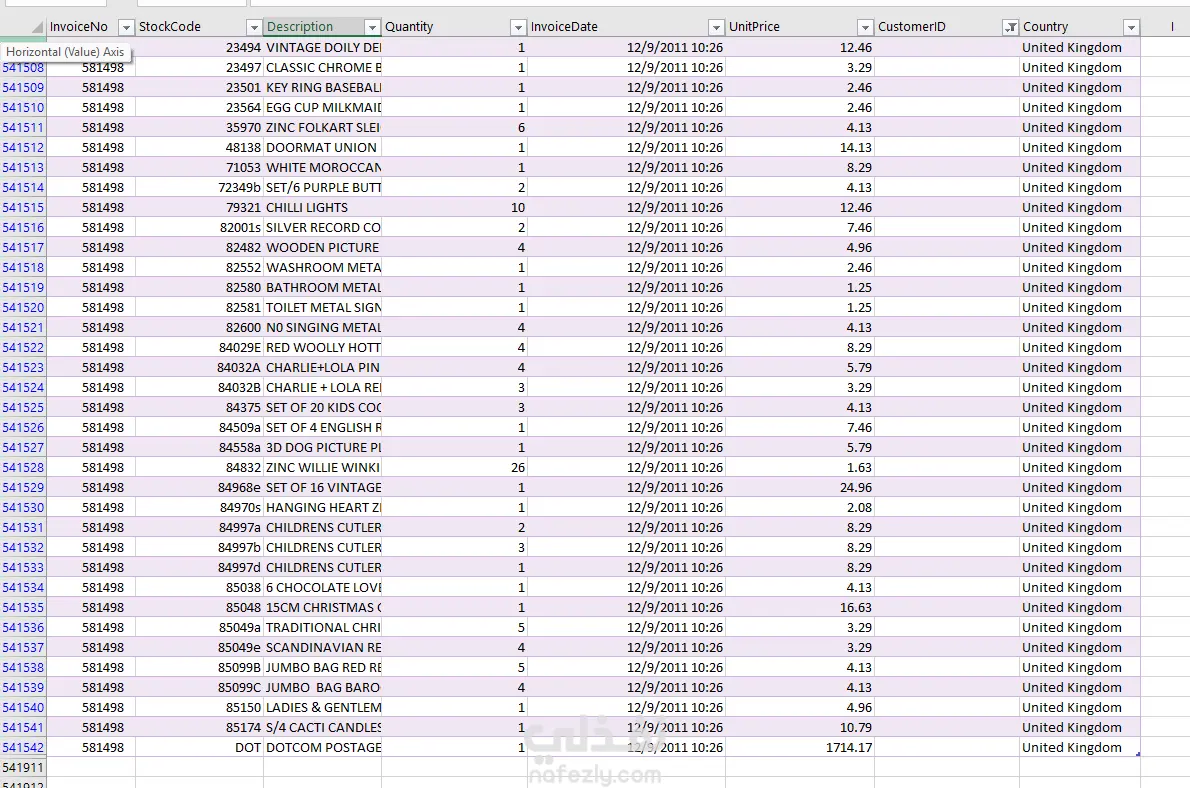Click the KEY RING BASEBALL cell
This screenshot has height=788, width=1190.
tap(323, 87)
